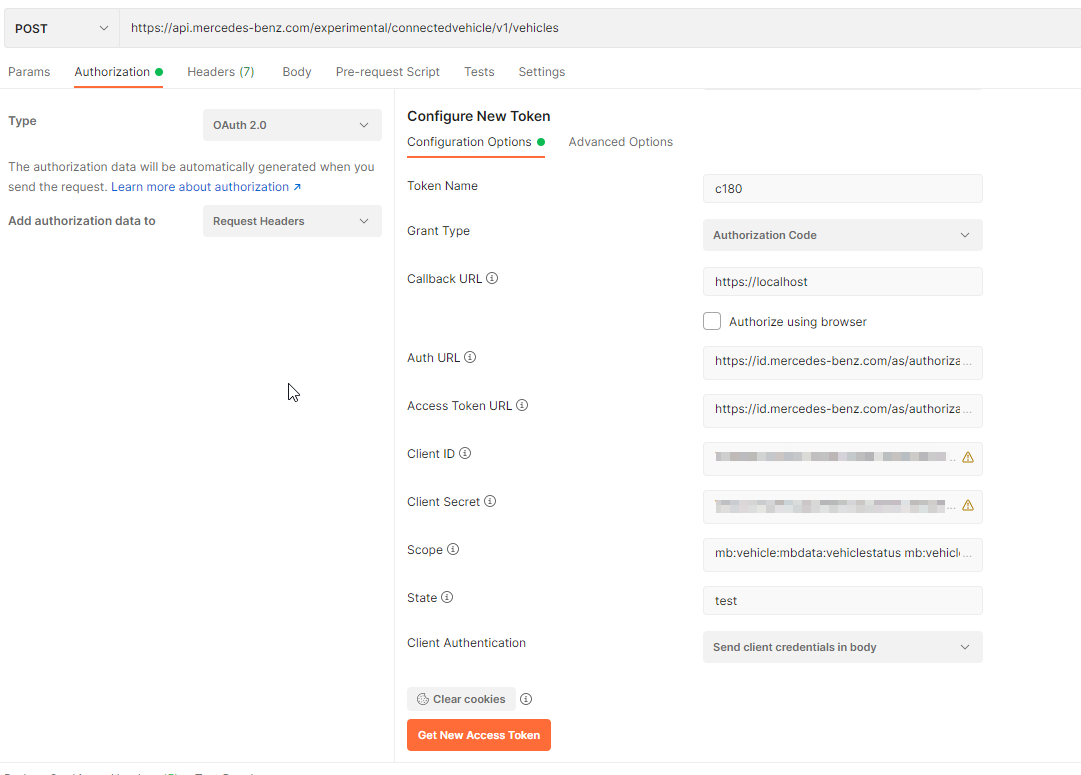
Task: Click the Token Name field c180
Action: pyautogui.click(x=842, y=189)
